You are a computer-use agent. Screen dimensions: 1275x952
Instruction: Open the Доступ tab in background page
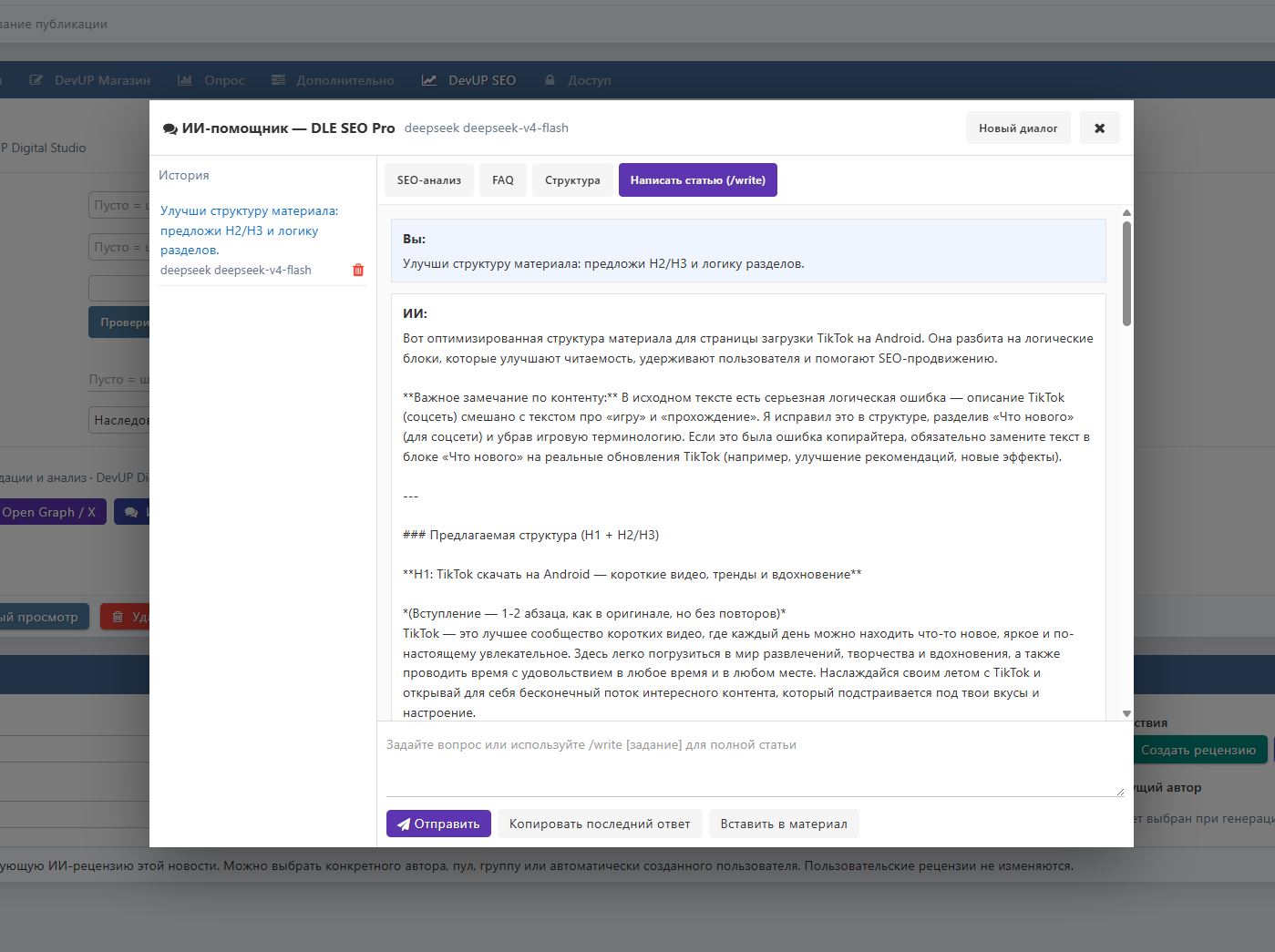click(578, 80)
